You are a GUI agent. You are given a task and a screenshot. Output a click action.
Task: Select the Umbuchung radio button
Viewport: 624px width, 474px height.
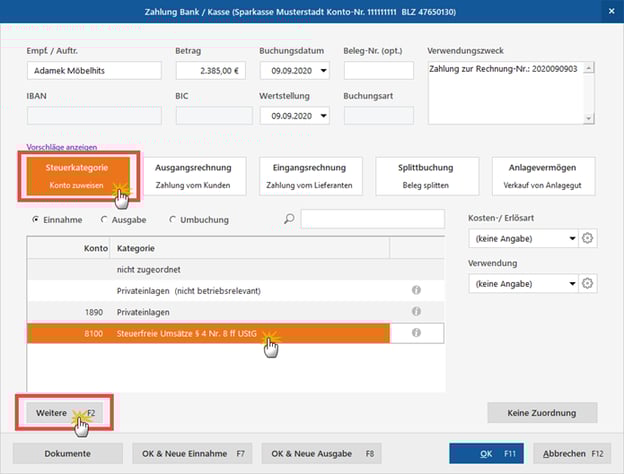(x=173, y=220)
